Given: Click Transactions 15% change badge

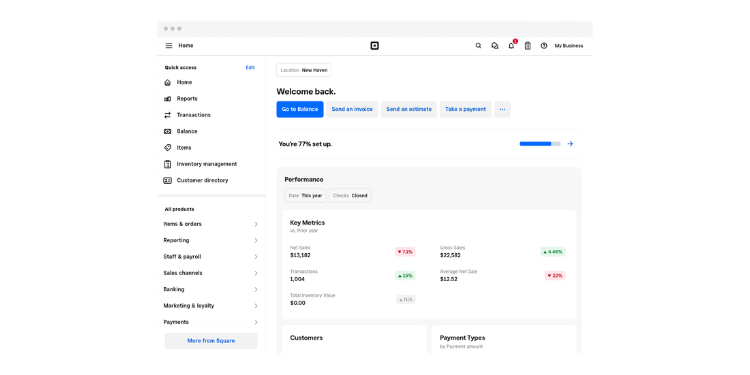Looking at the screenshot, I should pyautogui.click(x=405, y=276).
